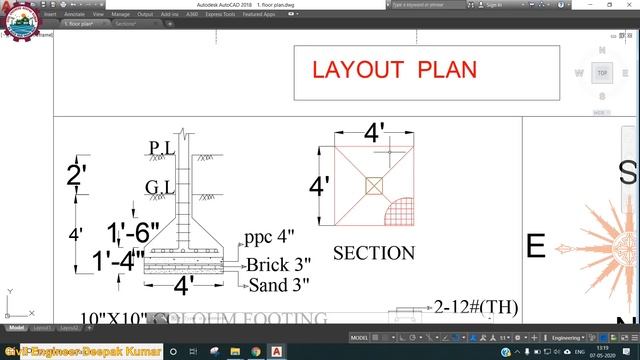Expand the ribbon minimize options arrow

click(x=298, y=14)
